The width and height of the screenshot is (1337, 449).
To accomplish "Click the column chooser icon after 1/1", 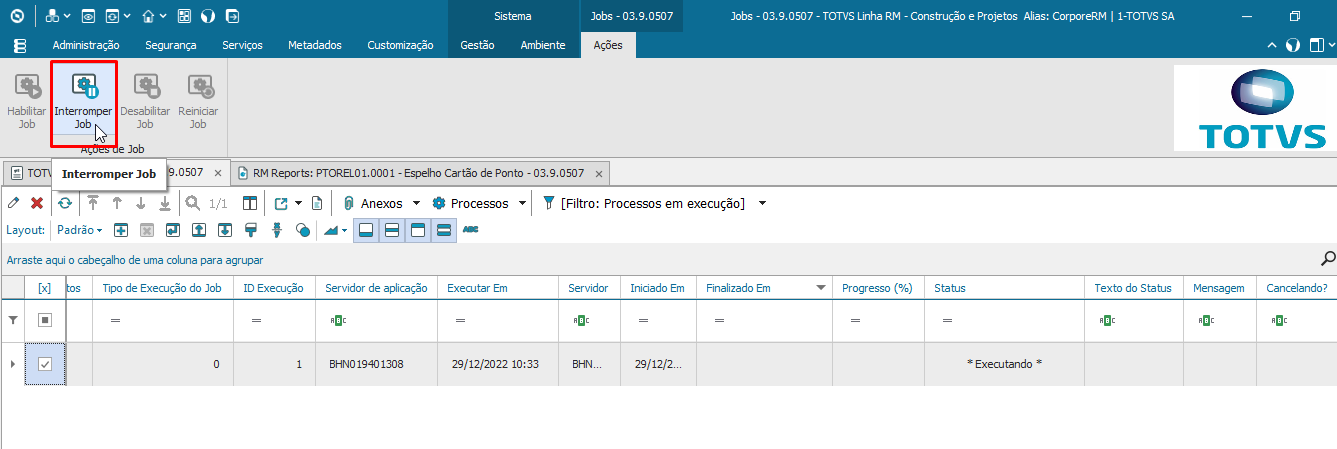I will 250,203.
